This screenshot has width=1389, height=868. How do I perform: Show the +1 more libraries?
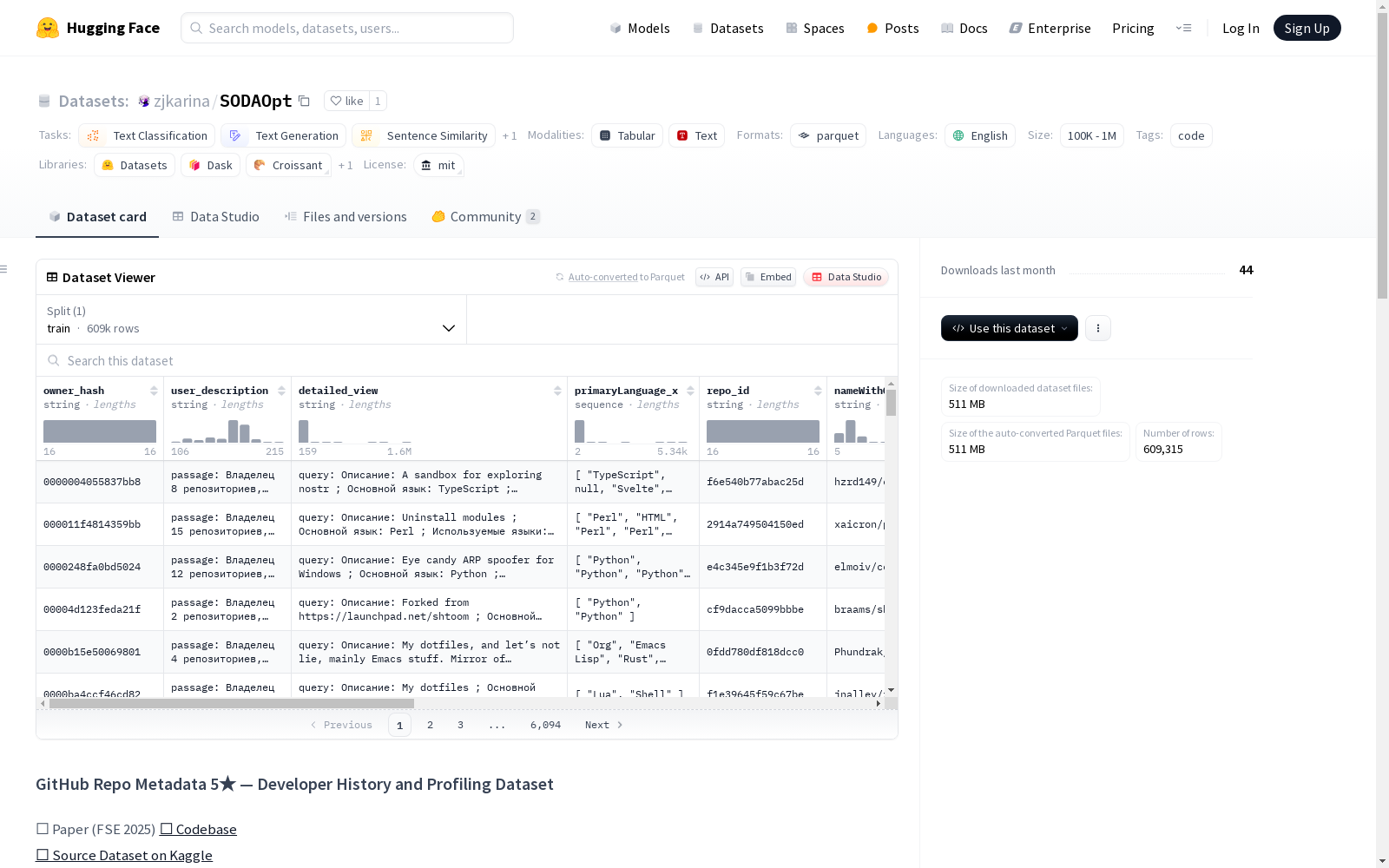pos(346,165)
